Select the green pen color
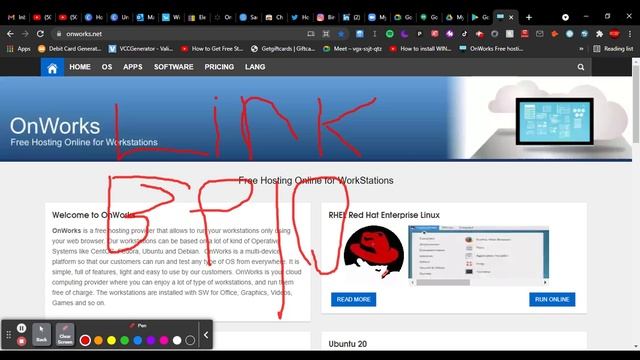The width and height of the screenshot is (640, 360). point(124,340)
